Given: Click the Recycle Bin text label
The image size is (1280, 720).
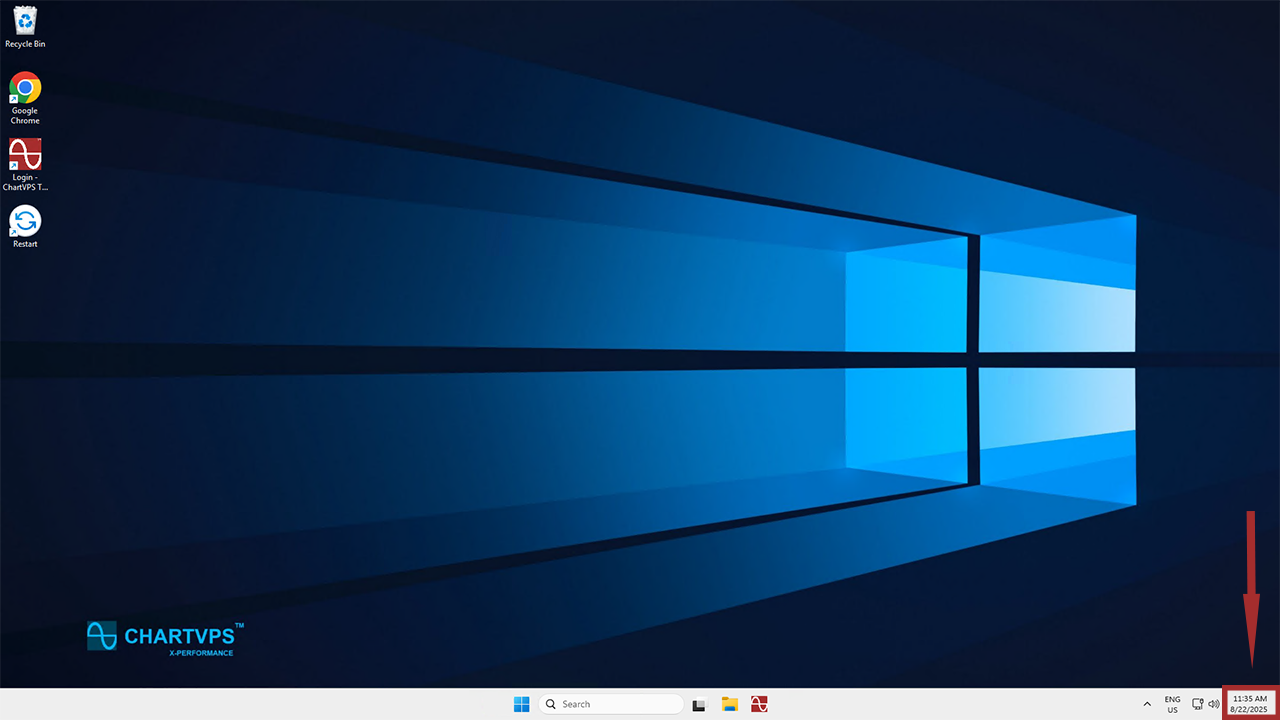Looking at the screenshot, I should pyautogui.click(x=25, y=44).
